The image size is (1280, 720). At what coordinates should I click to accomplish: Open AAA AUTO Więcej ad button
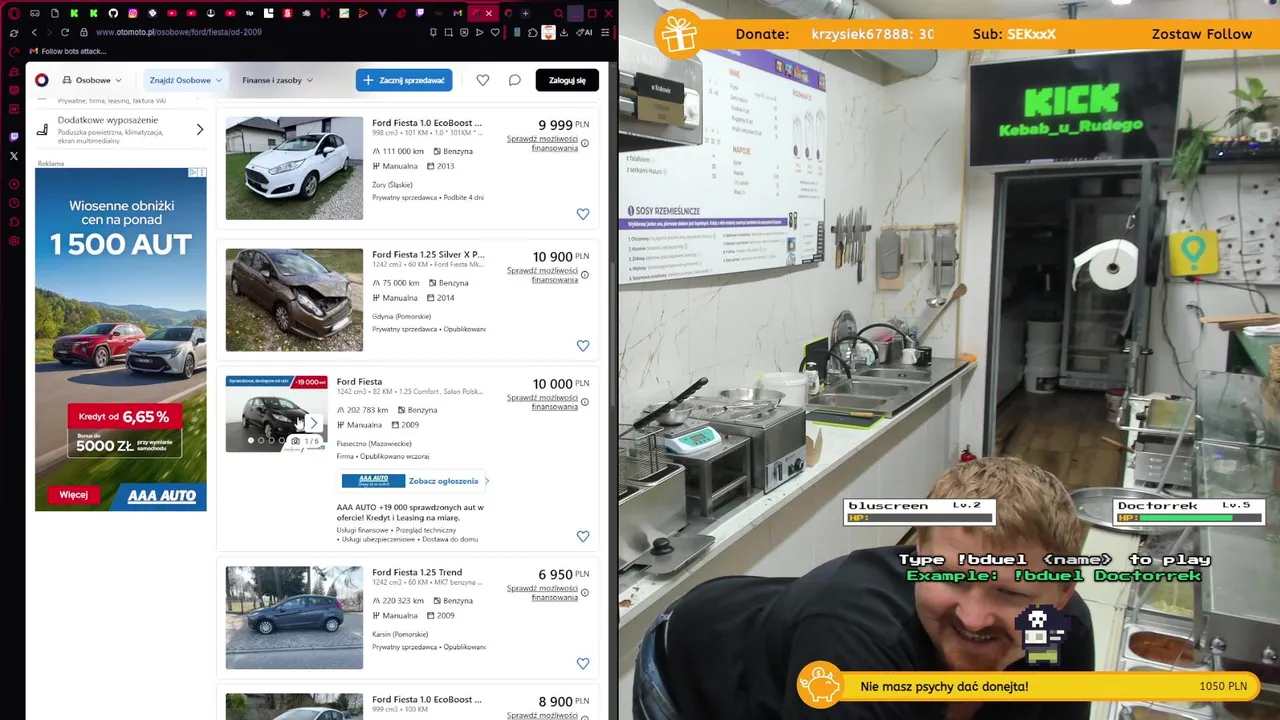click(74, 495)
